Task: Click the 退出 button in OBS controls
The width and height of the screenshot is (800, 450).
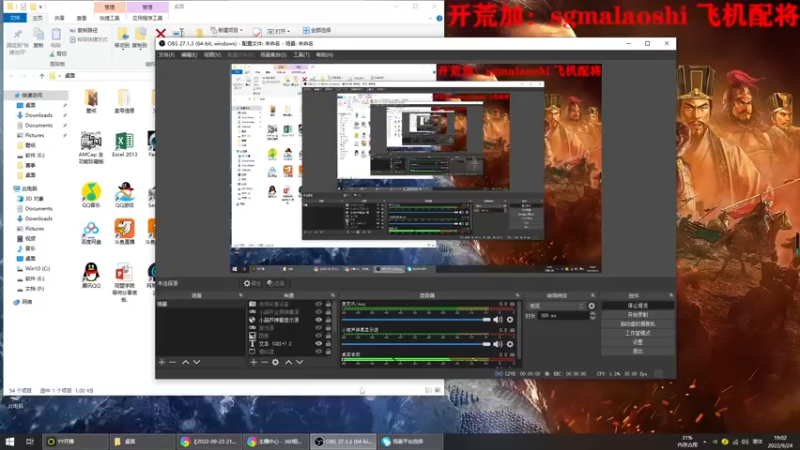Action: coord(638,351)
